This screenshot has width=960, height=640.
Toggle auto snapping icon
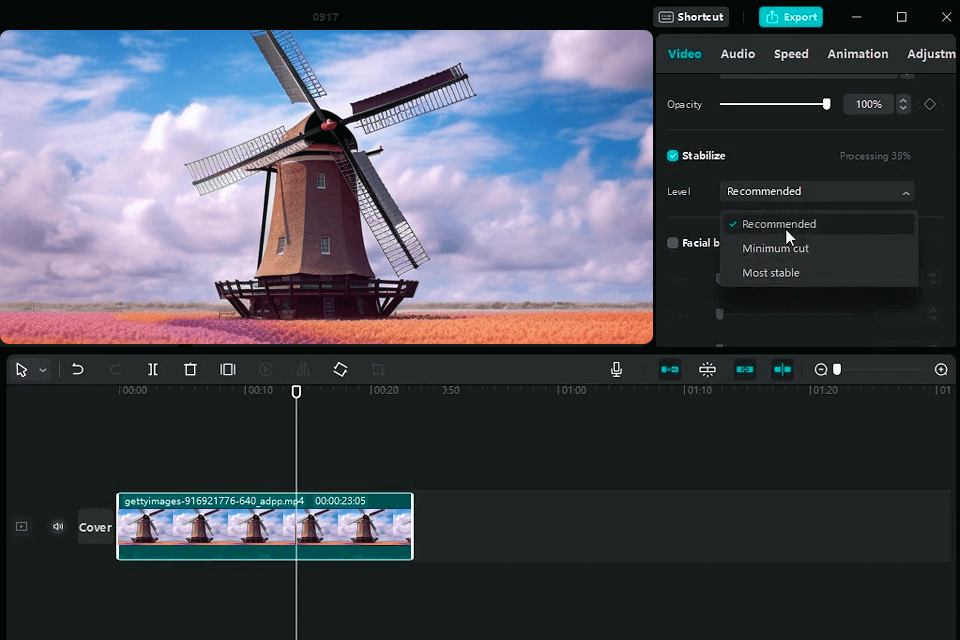point(707,369)
